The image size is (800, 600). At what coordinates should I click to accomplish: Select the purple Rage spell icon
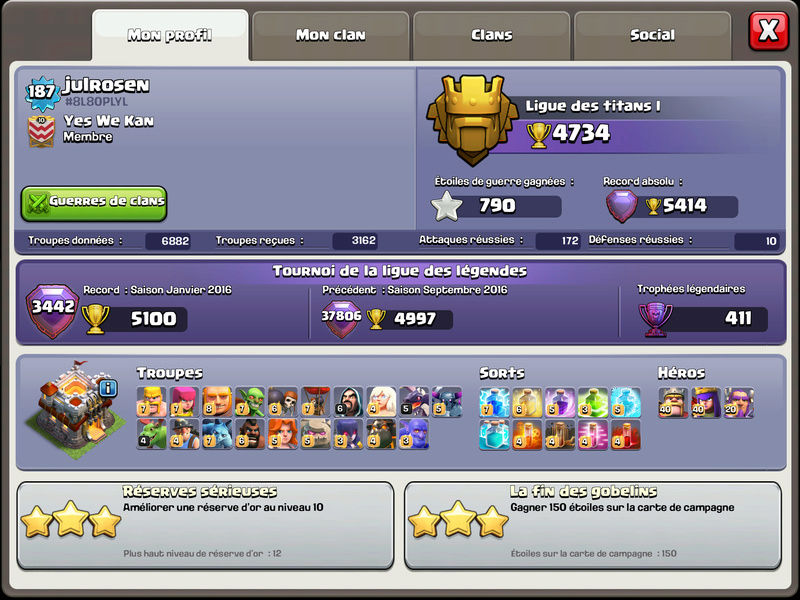click(x=560, y=403)
